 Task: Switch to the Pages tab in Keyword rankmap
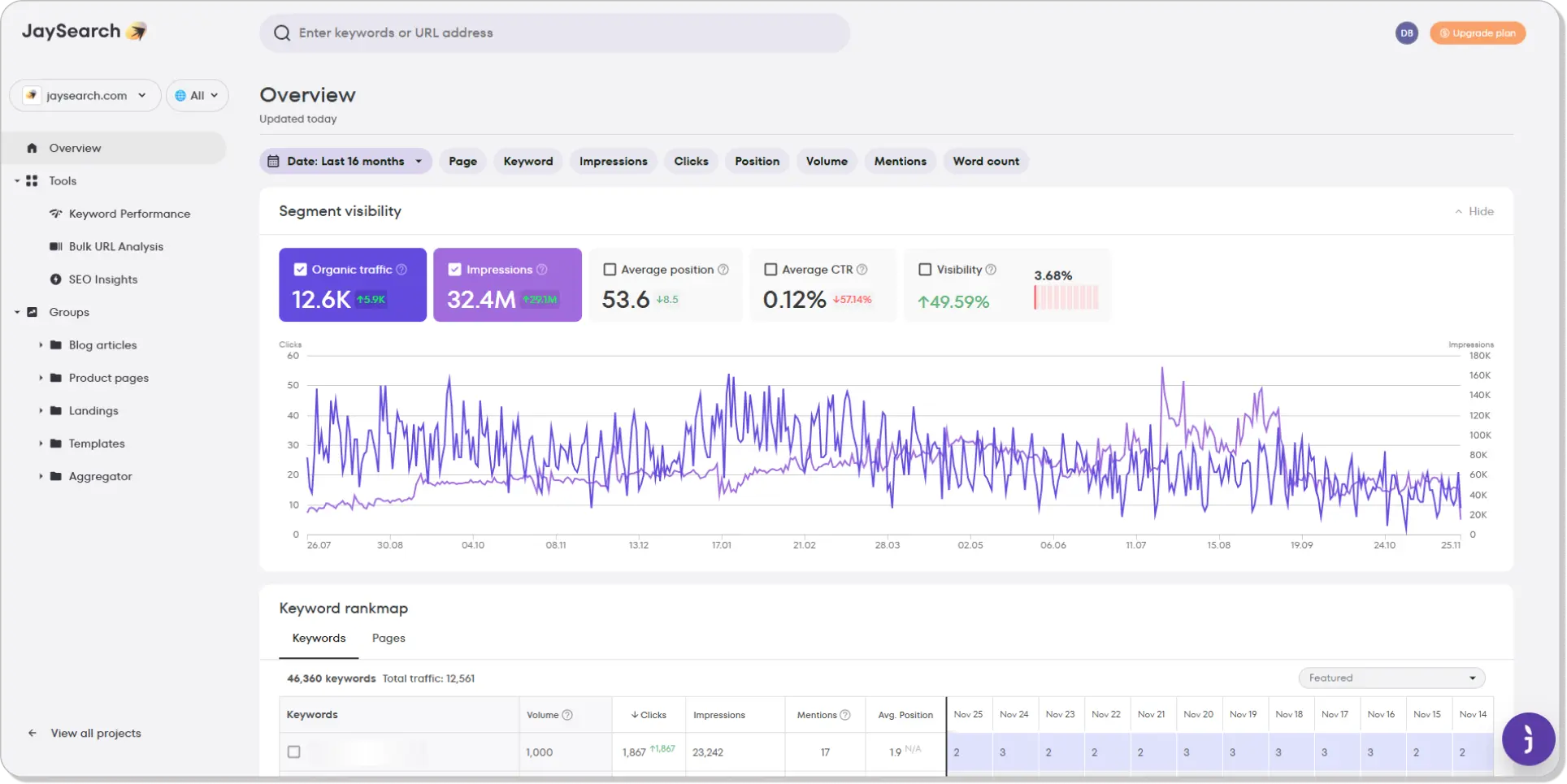pos(388,638)
